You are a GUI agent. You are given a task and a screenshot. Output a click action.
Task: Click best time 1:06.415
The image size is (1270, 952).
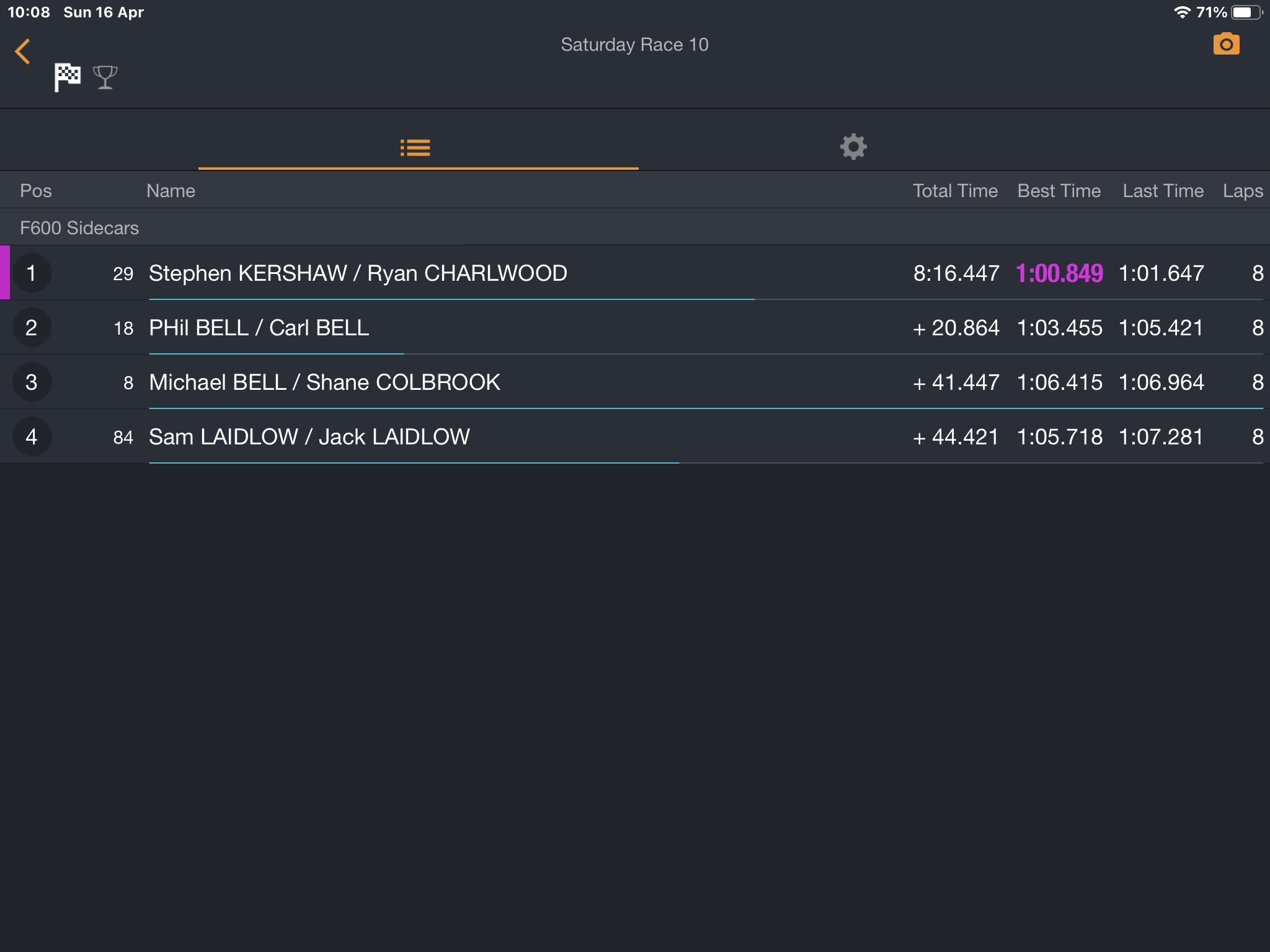click(1060, 382)
